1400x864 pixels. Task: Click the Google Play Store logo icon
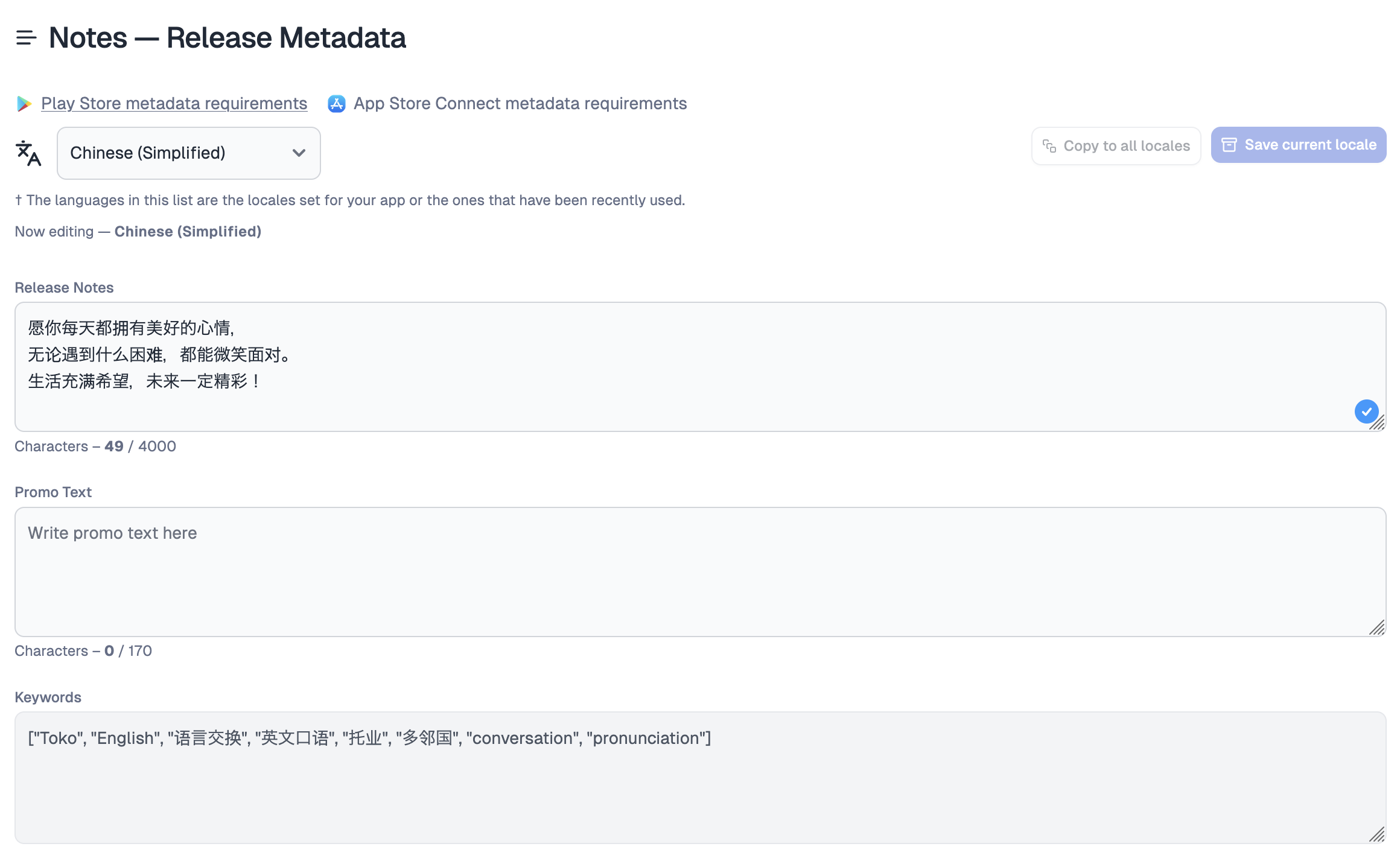tap(24, 104)
